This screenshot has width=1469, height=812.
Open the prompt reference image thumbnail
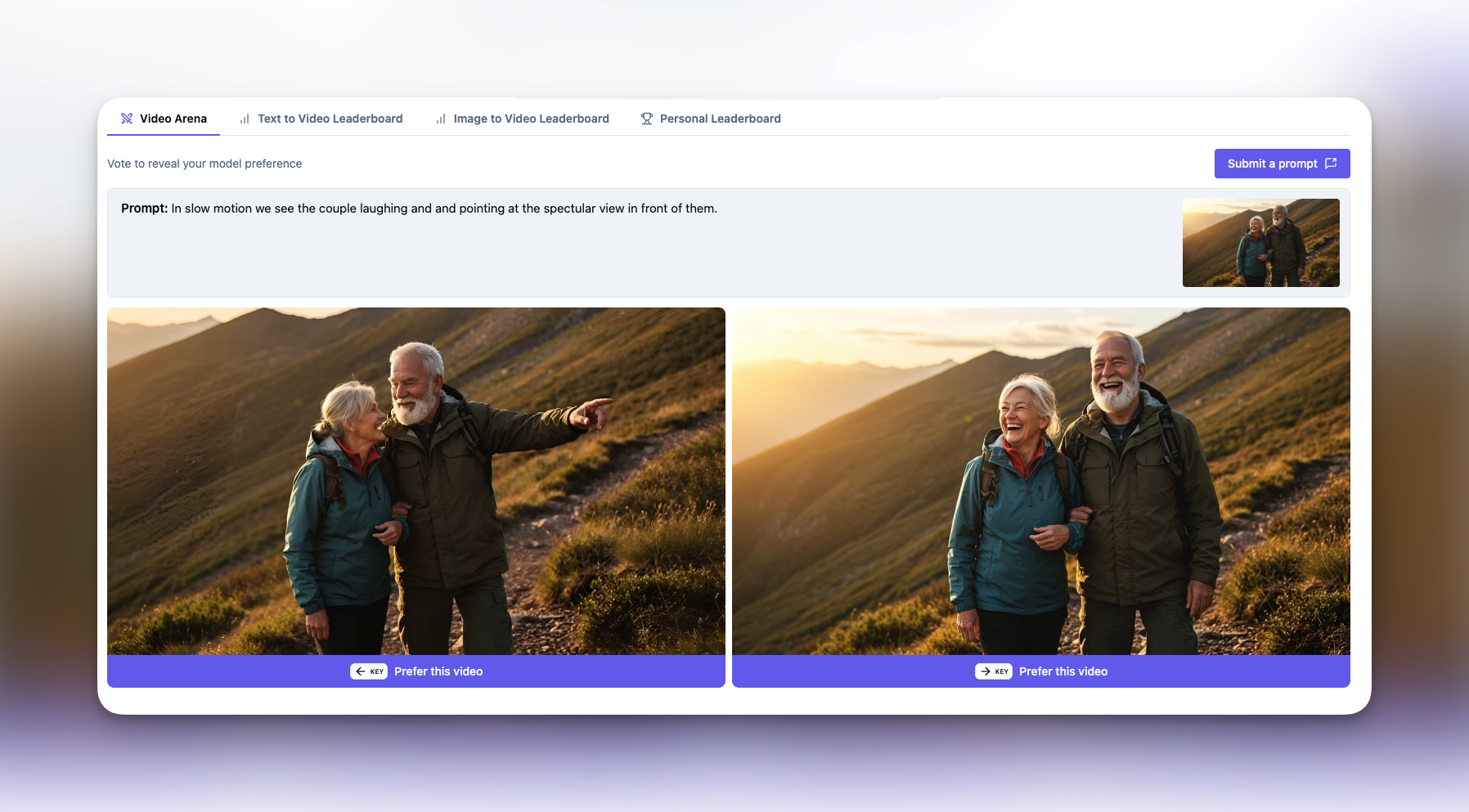coord(1260,243)
